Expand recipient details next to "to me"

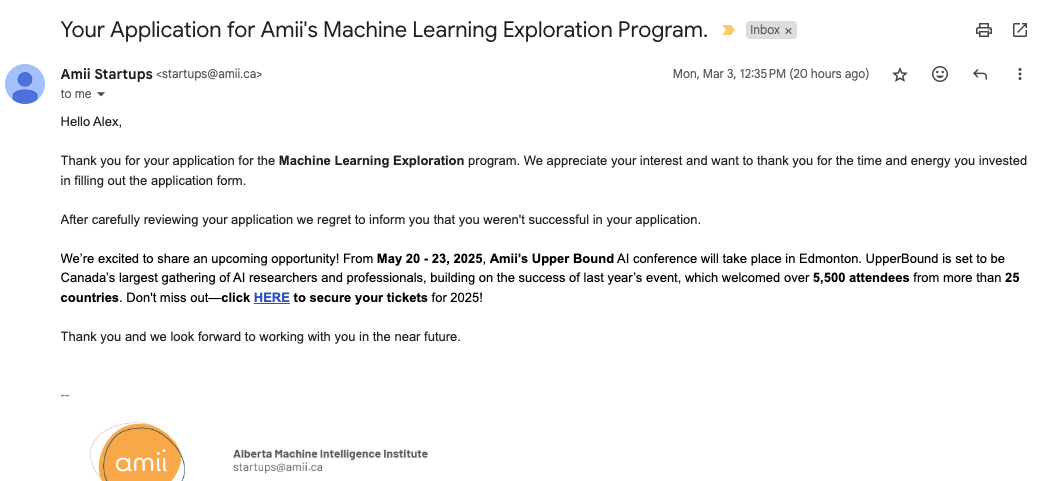[x=101, y=95]
